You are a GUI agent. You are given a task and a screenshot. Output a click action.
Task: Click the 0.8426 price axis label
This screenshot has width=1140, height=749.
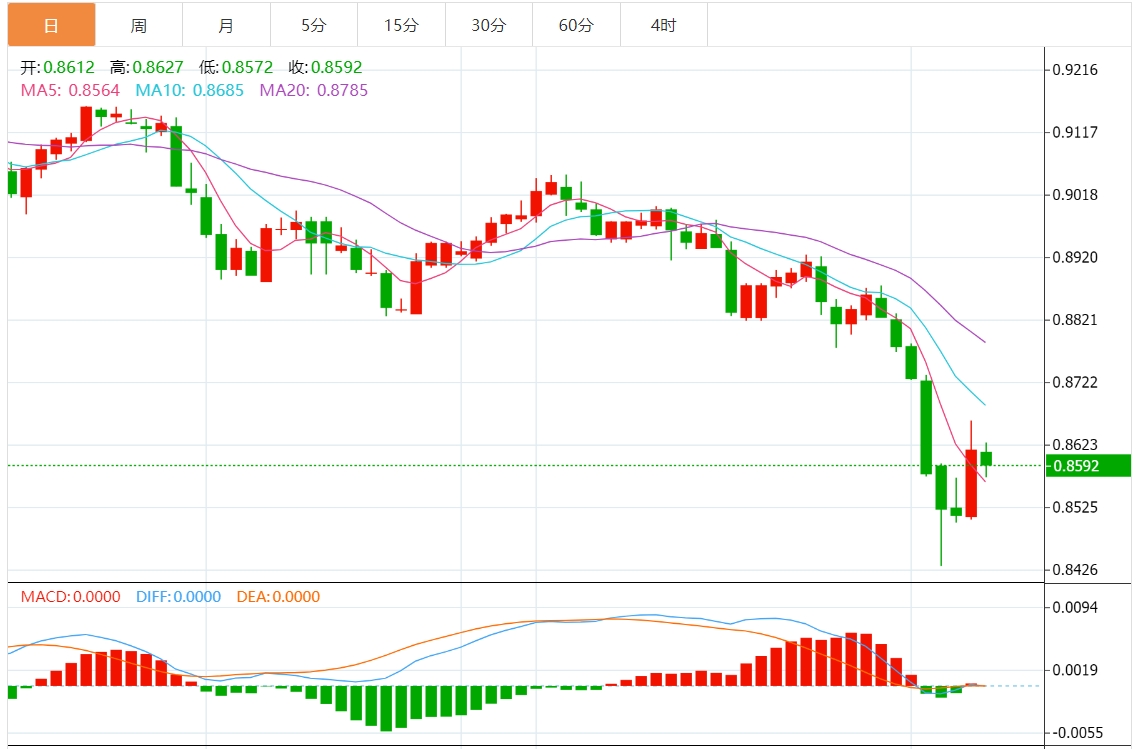coord(1075,569)
